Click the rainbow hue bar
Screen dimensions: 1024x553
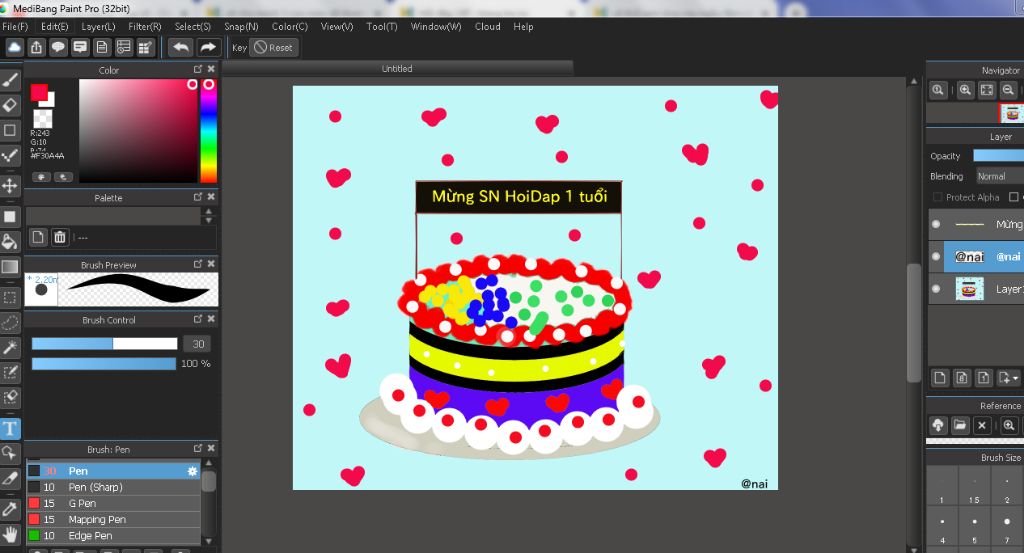tap(208, 131)
